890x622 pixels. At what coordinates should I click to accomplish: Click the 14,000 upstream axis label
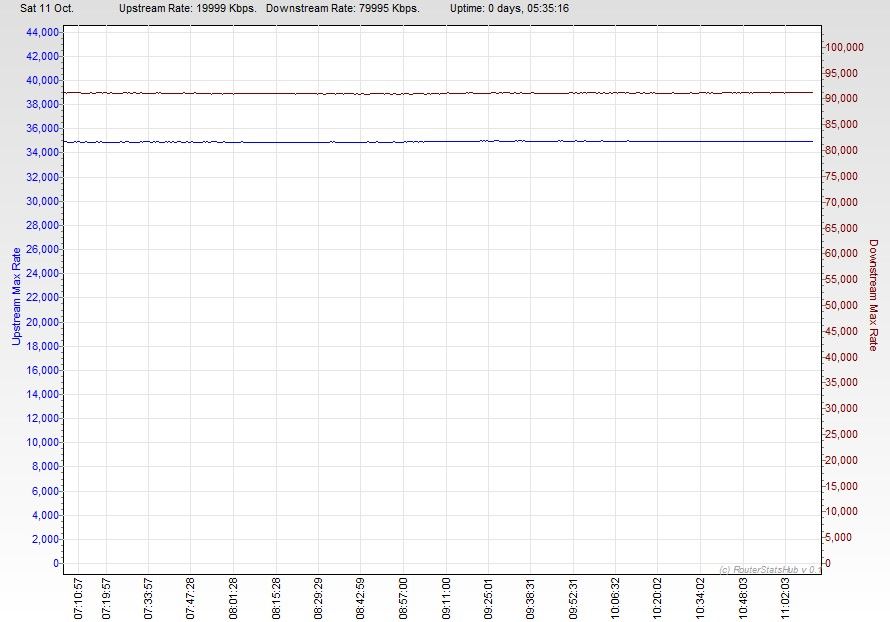(x=42, y=394)
